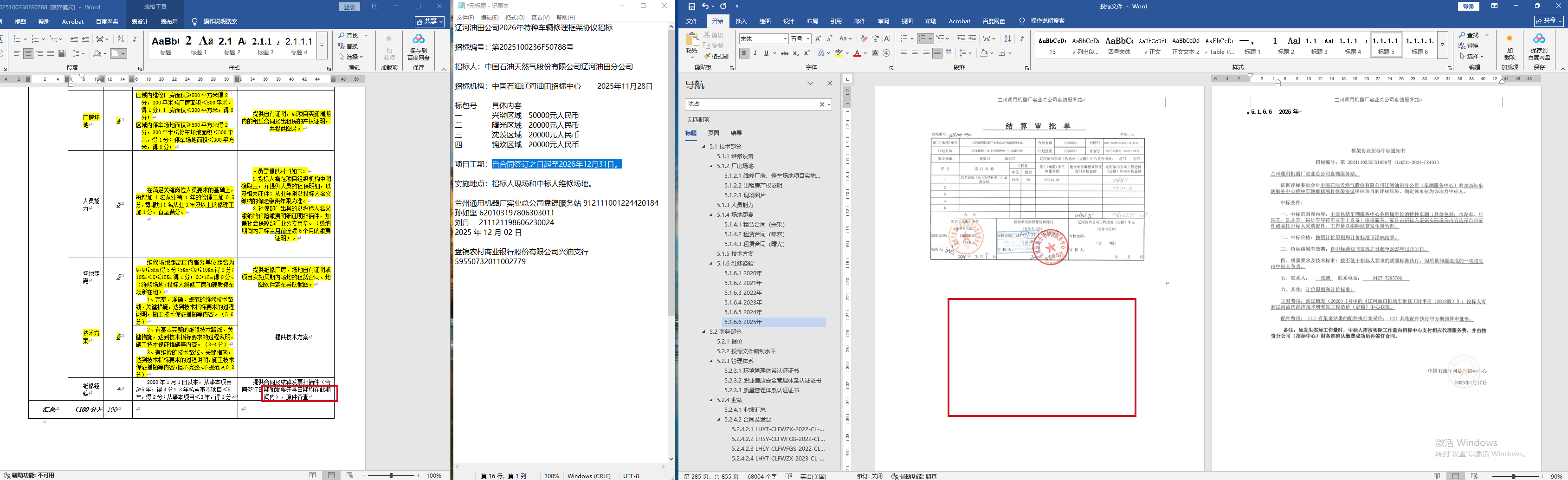Click the phonetic guide (wén) icon
Screen dimensions: 1568x480
875,39
